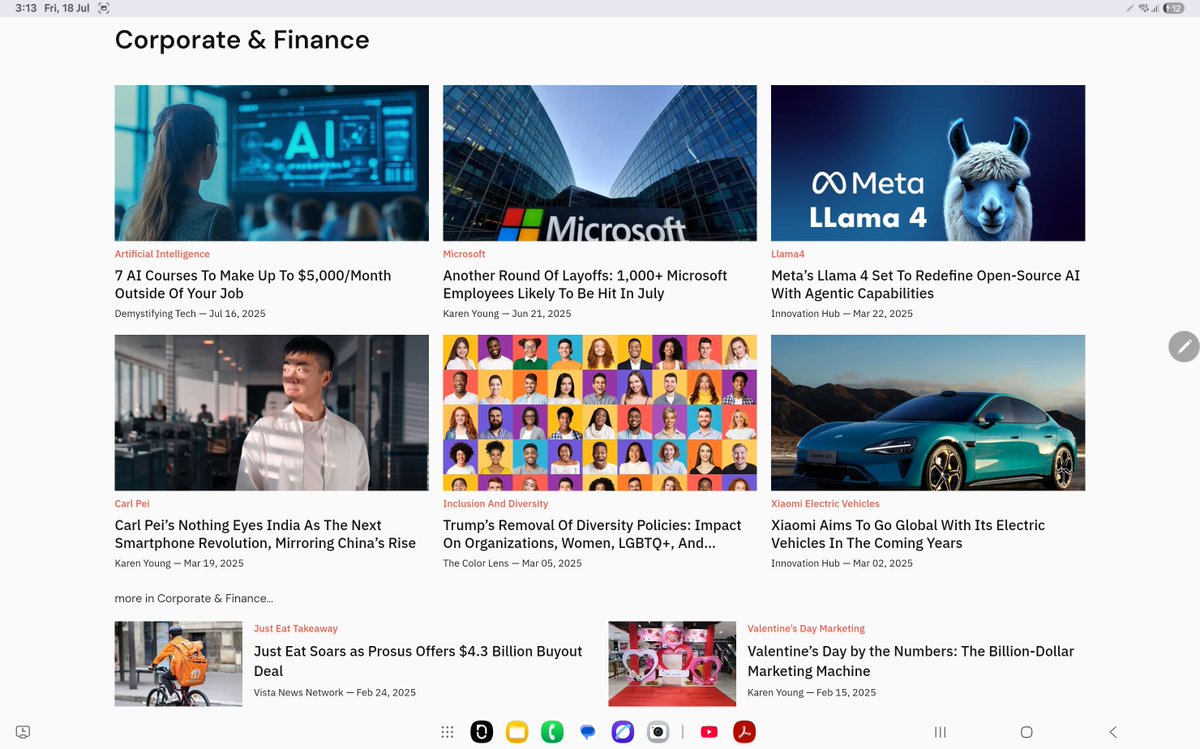Click the Valentine's hearts display thumbnail

[672, 664]
